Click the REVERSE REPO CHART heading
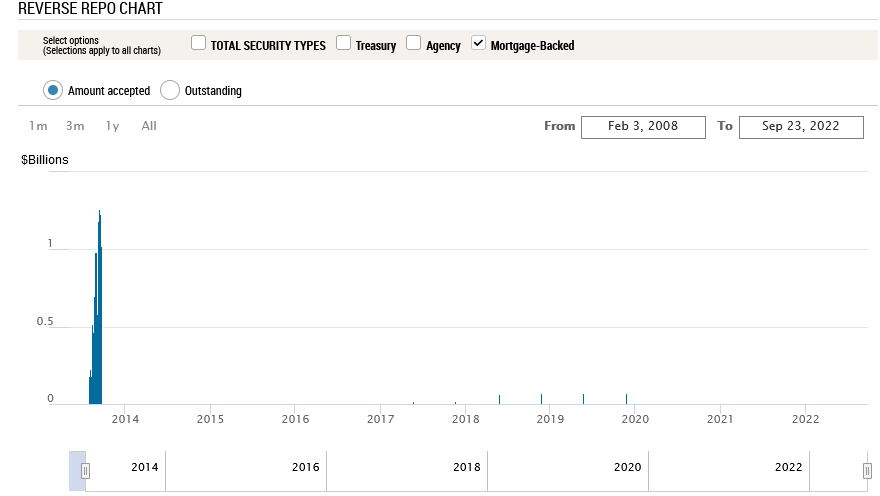The image size is (880, 496). (90, 8)
